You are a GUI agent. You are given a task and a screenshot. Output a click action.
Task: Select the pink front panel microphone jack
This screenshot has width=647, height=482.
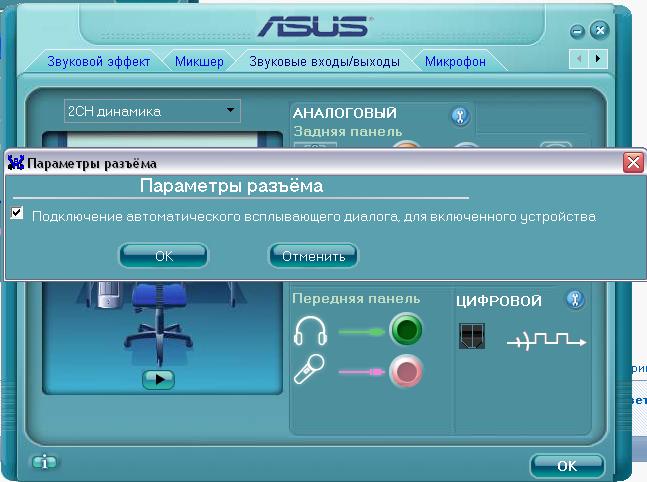(406, 371)
